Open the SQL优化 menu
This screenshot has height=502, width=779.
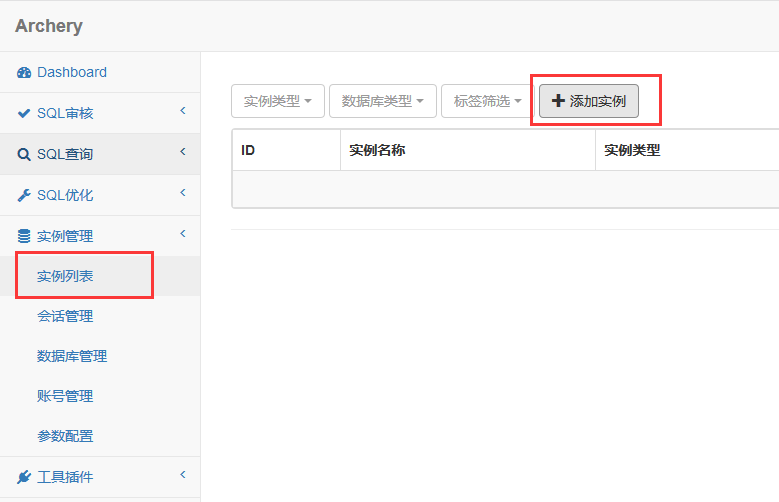100,195
